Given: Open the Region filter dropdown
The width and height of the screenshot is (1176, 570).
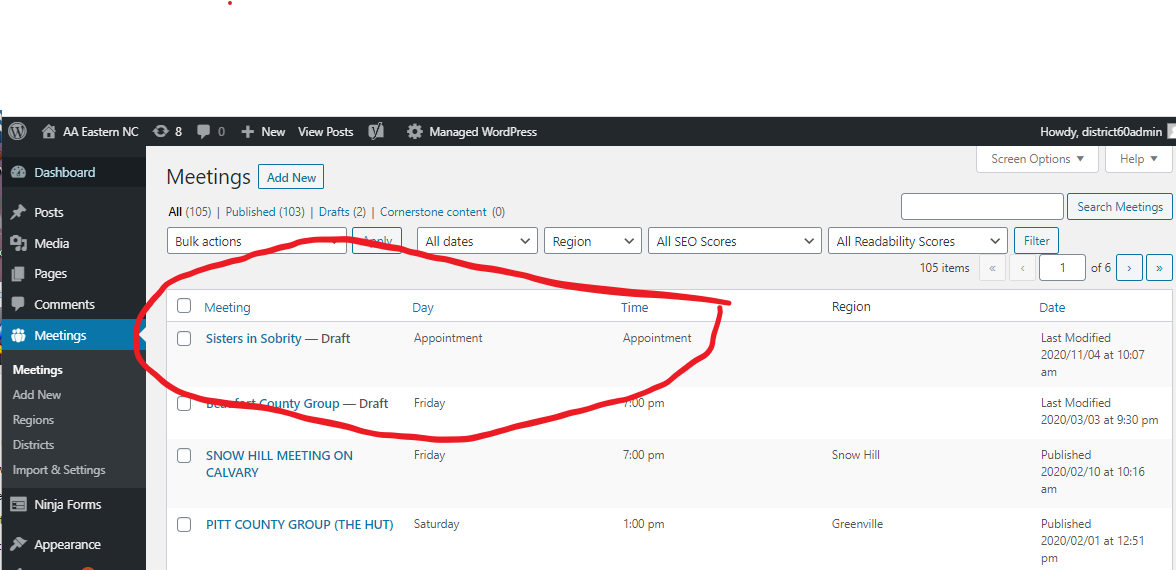Looking at the screenshot, I should [592, 242].
